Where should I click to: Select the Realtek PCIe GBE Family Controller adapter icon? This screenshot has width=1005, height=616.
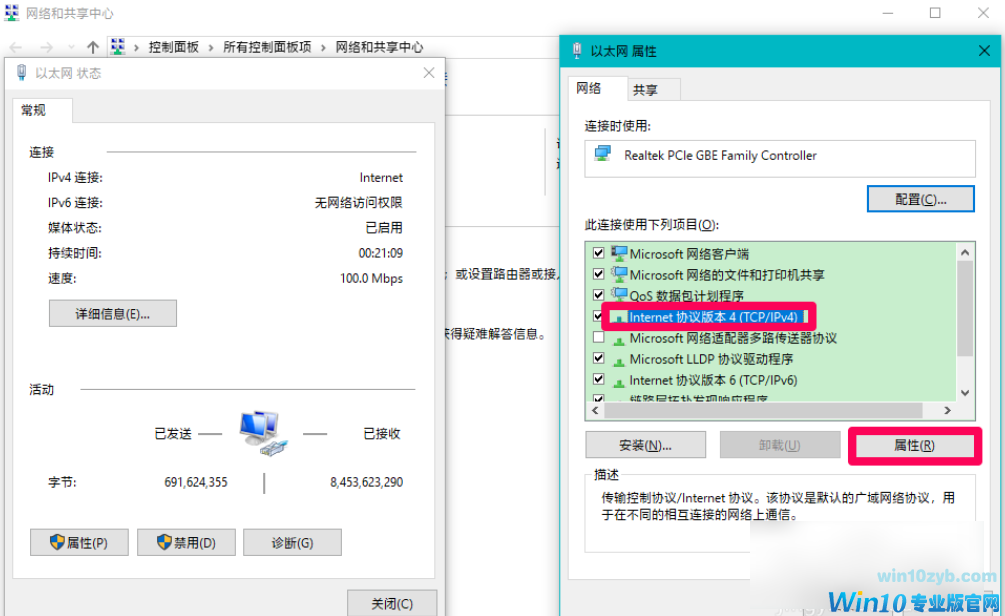click(601, 156)
